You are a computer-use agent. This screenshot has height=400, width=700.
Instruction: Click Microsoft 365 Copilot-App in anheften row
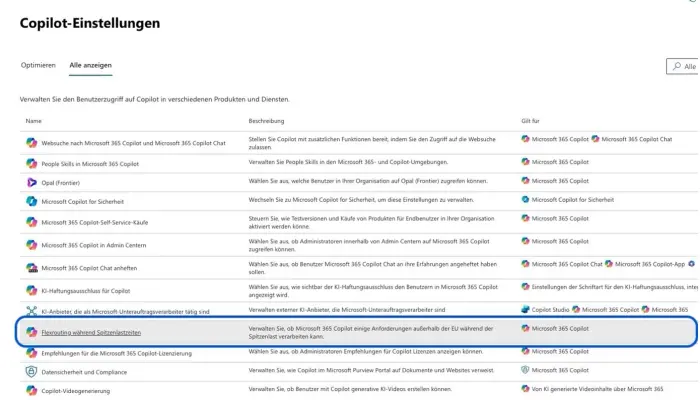click(x=650, y=264)
